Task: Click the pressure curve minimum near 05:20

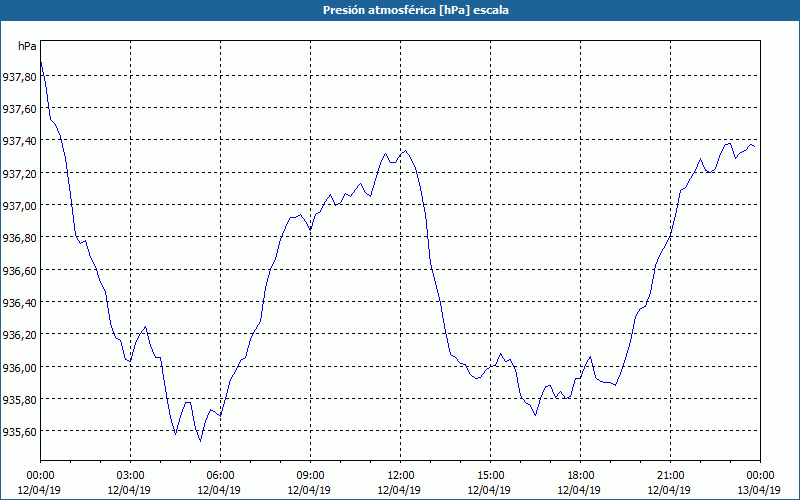Action: click(x=201, y=441)
